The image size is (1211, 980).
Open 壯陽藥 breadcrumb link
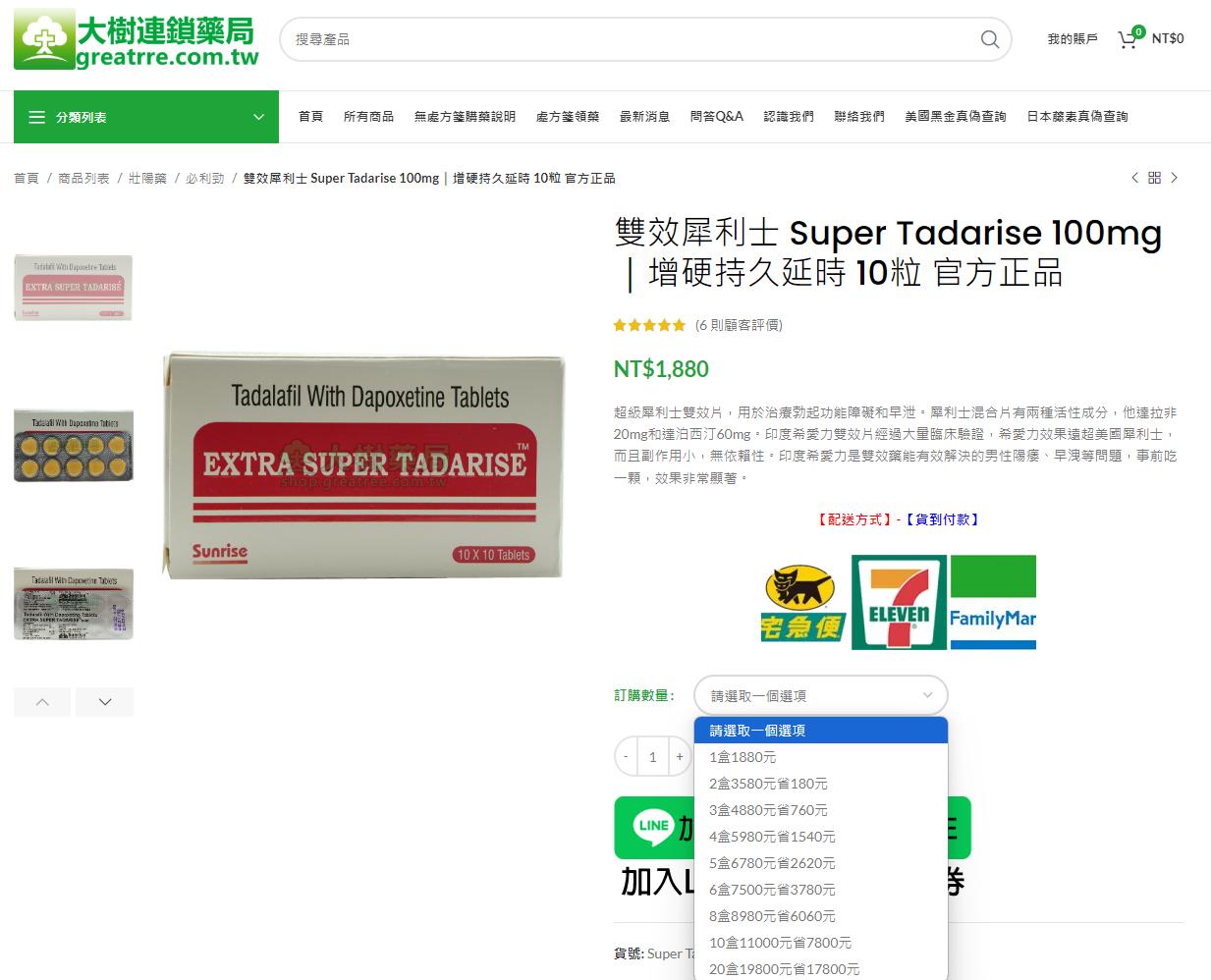[147, 178]
